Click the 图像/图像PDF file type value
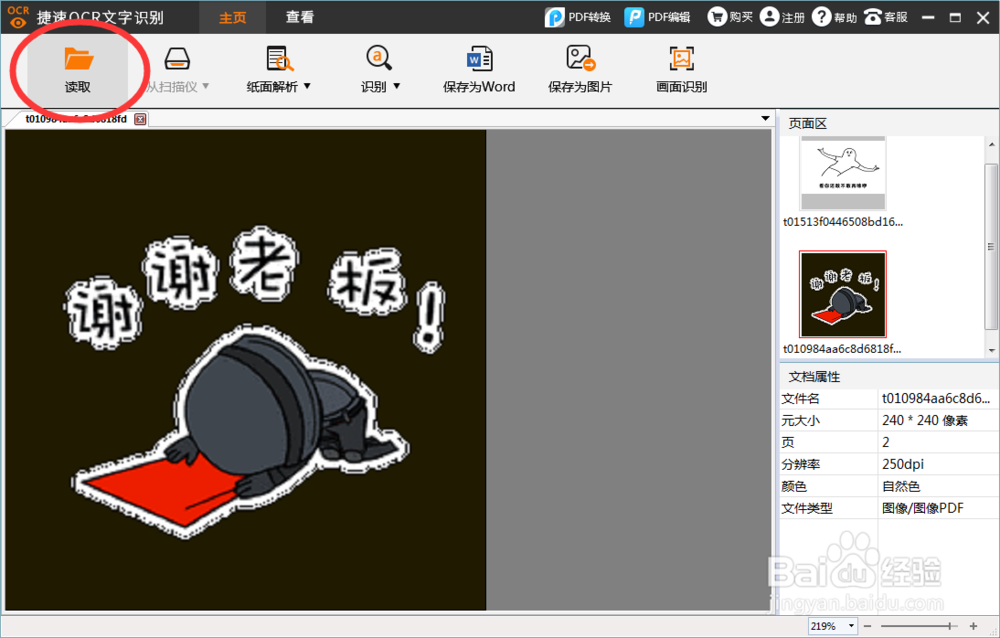The height and width of the screenshot is (638, 1000). (922, 508)
